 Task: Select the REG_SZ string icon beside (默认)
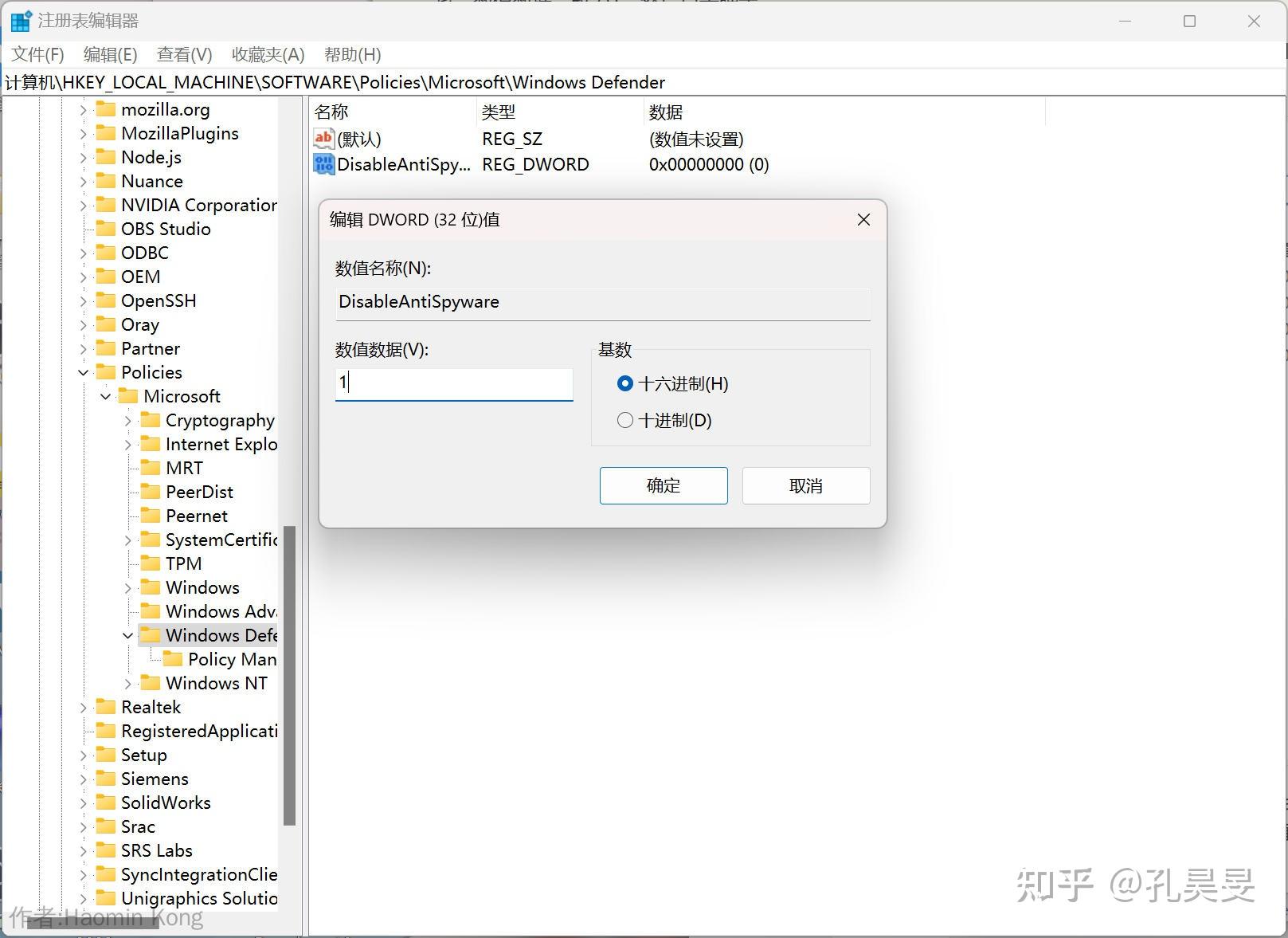[323, 138]
